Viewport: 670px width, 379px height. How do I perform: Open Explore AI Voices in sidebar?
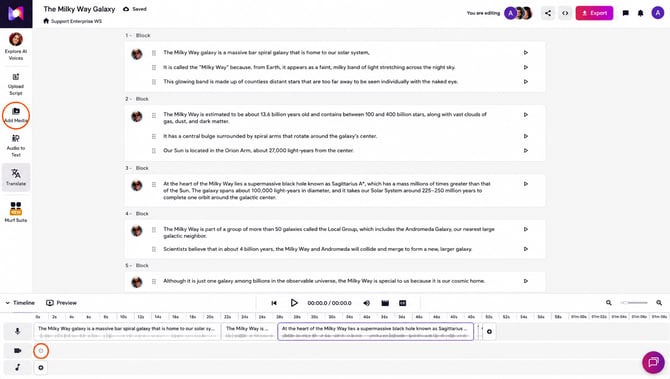[16, 46]
